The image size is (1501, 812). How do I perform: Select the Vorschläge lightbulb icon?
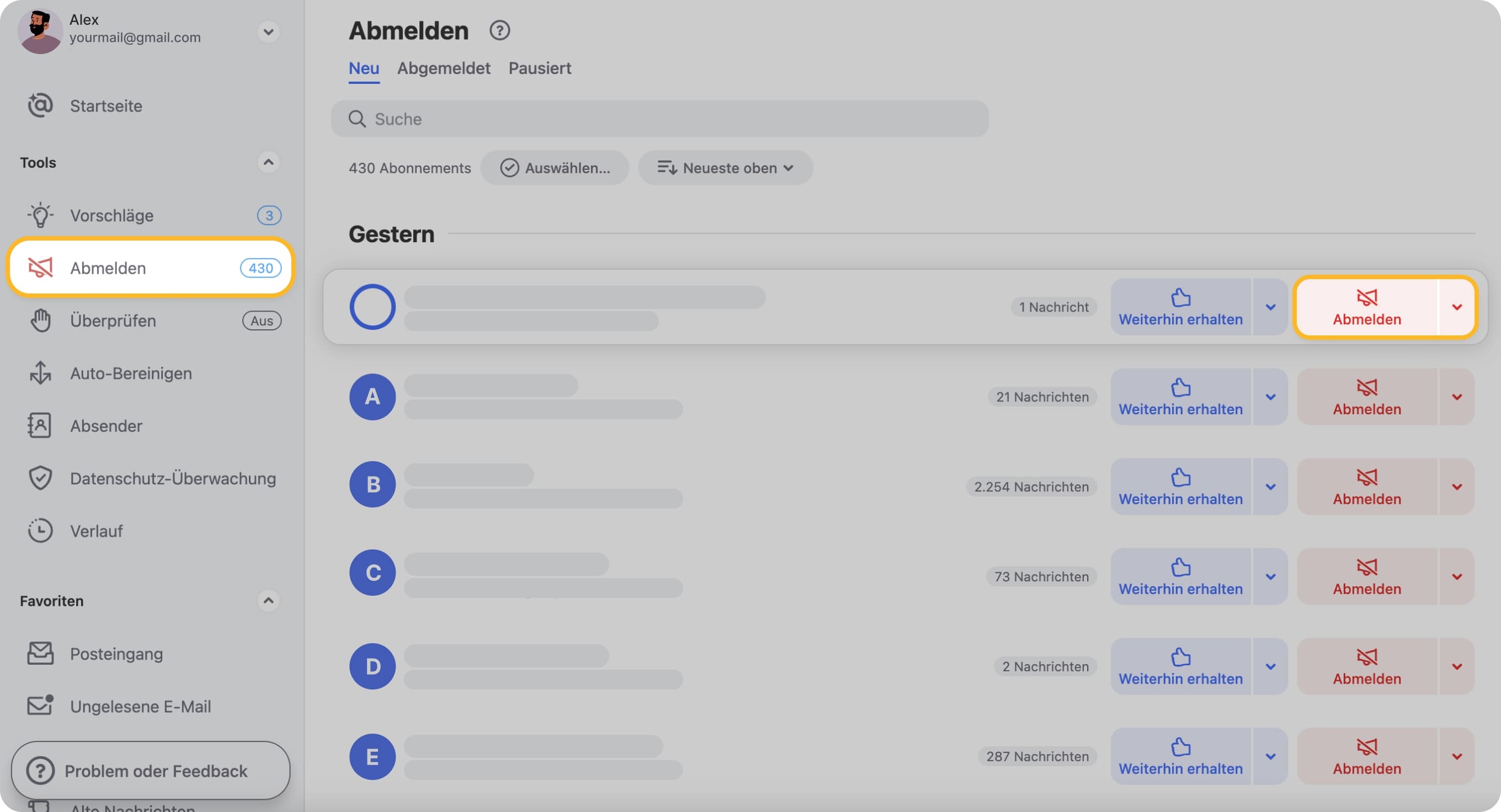pyautogui.click(x=40, y=215)
